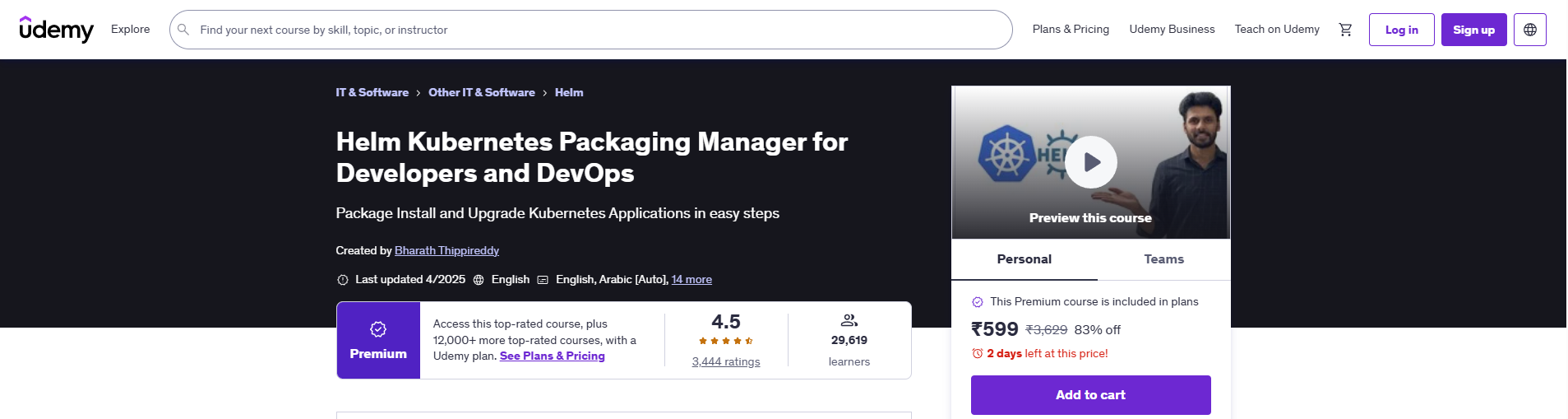Open the language globe button
Viewport: 1568px width, 419px height.
click(1530, 30)
